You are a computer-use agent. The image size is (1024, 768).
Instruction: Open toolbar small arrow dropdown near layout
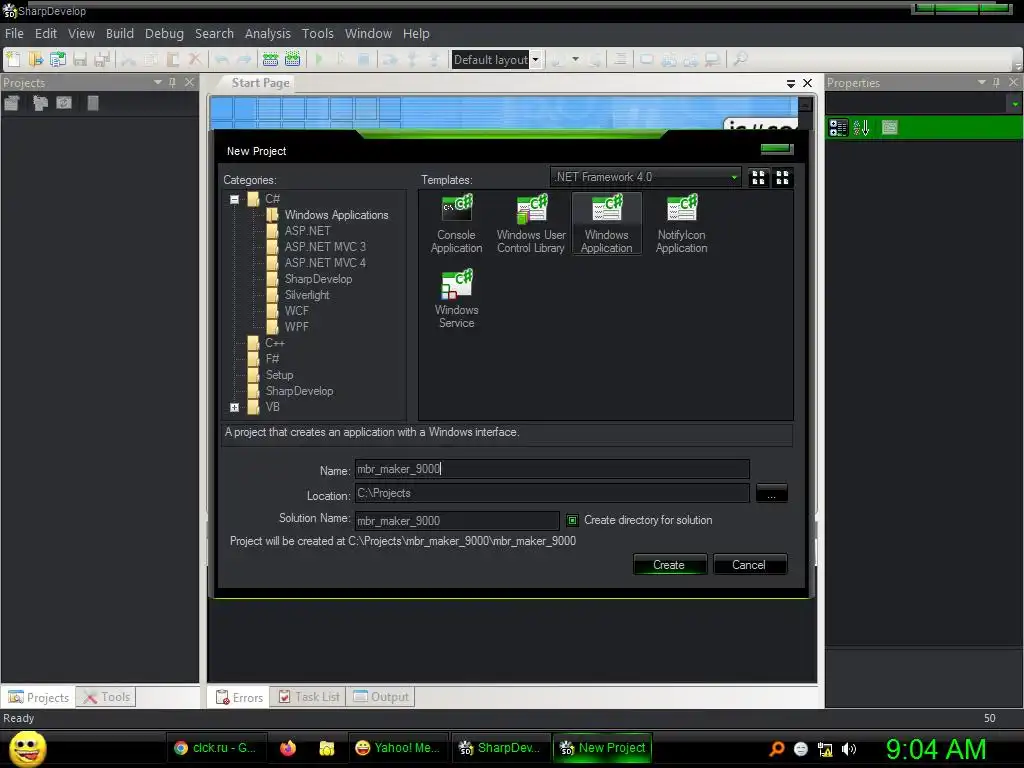tap(575, 59)
